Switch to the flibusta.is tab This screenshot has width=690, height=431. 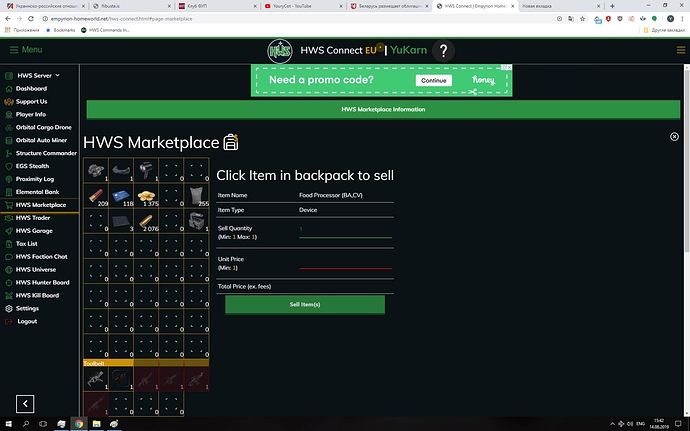(130, 6)
